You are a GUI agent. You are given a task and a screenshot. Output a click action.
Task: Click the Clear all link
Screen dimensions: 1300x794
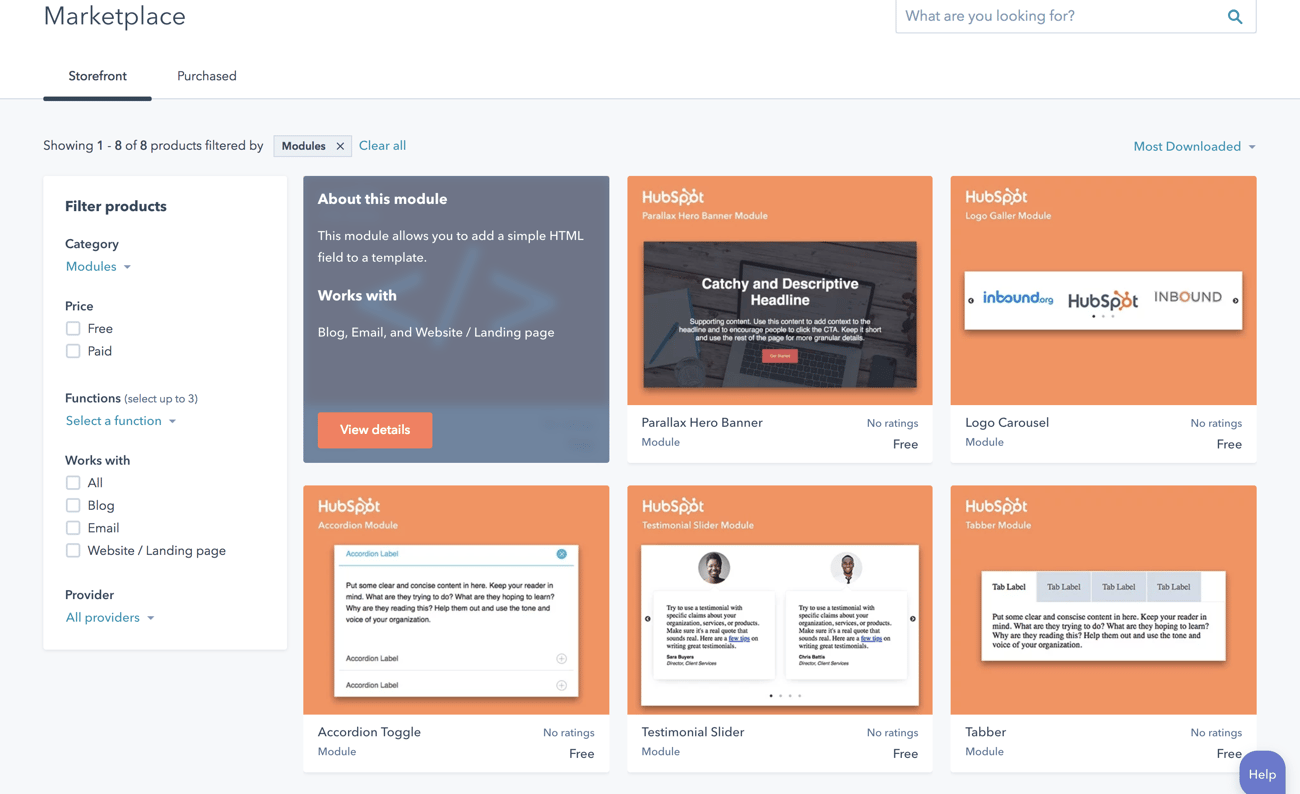pos(382,146)
